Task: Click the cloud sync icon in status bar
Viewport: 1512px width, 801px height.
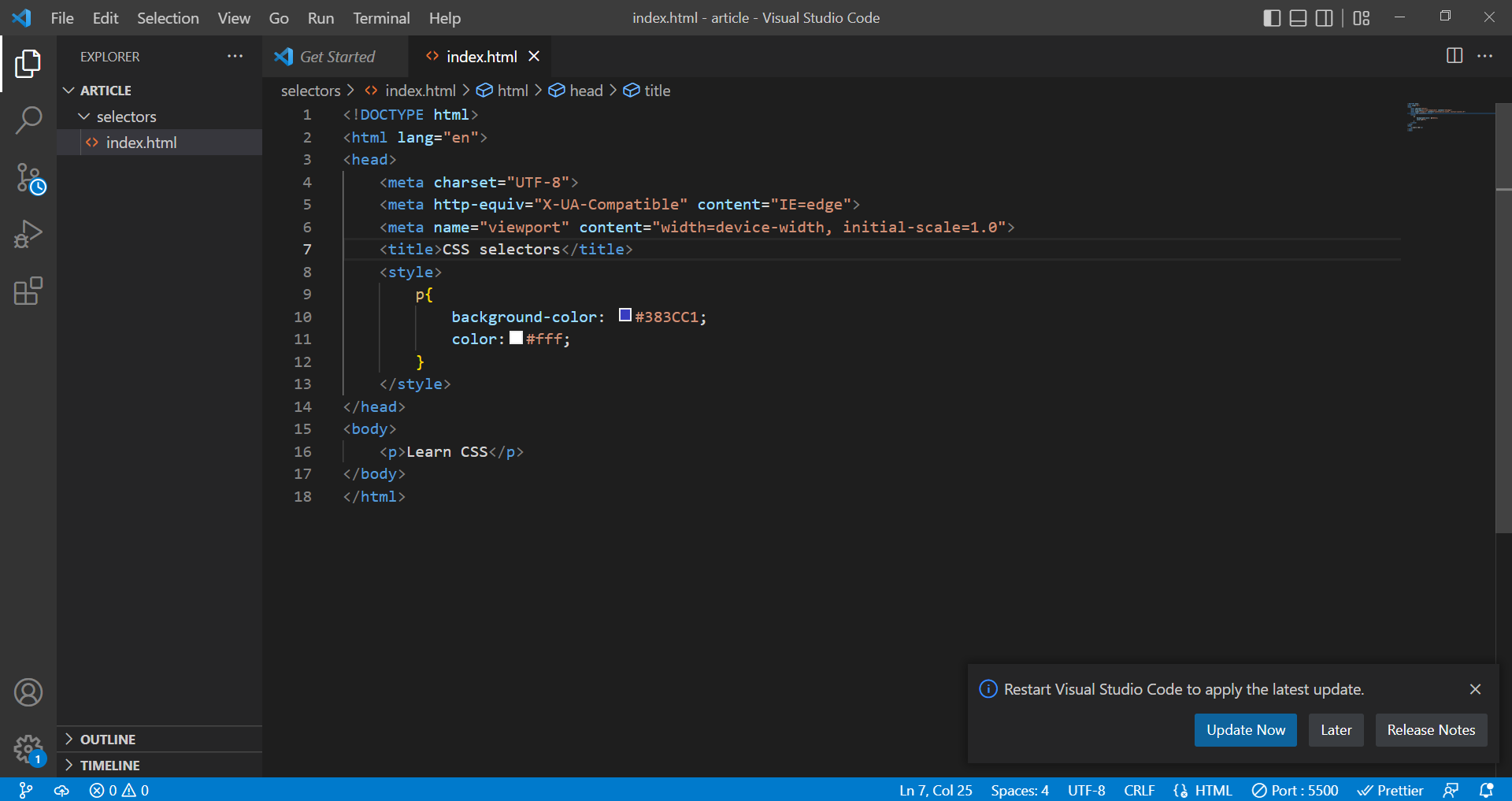Action: pyautogui.click(x=61, y=790)
